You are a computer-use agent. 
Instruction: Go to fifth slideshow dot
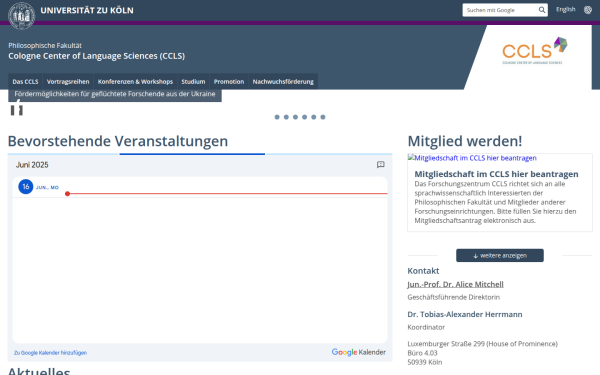[314, 117]
